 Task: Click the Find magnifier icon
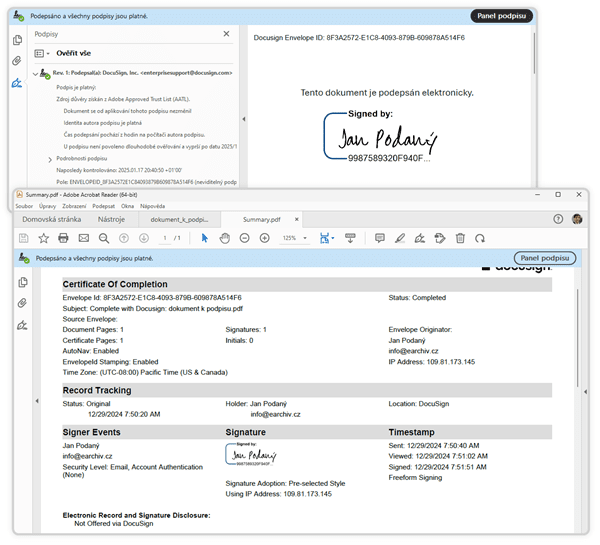[104, 238]
